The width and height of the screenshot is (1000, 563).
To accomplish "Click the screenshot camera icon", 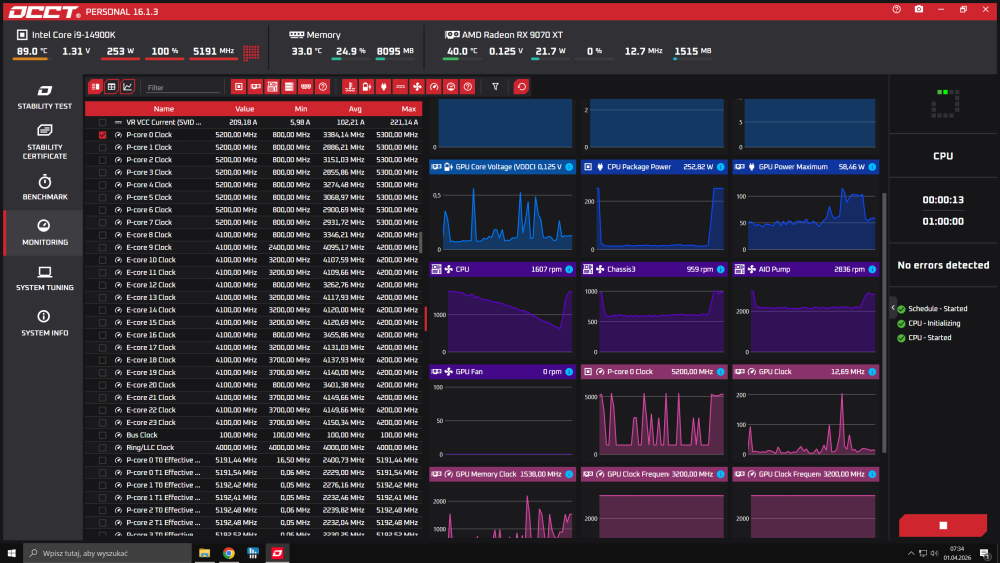I will click(919, 9).
